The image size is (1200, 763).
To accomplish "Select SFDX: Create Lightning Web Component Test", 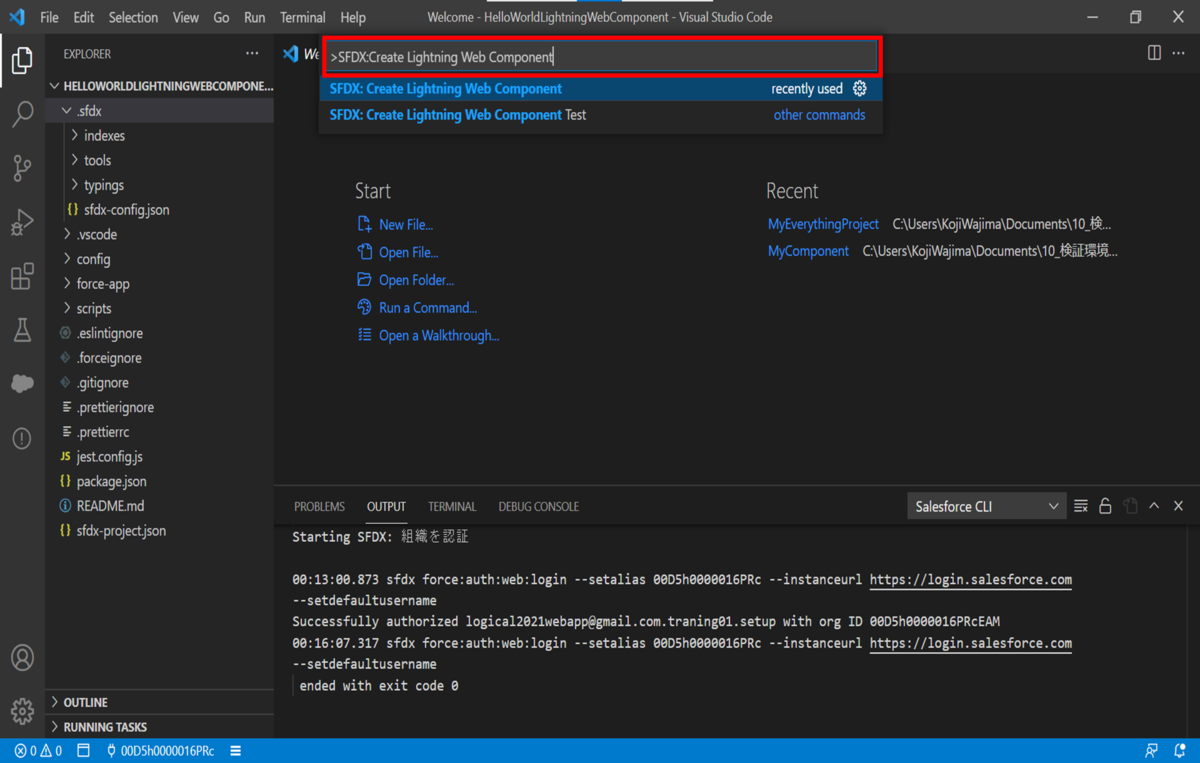I will (601, 115).
